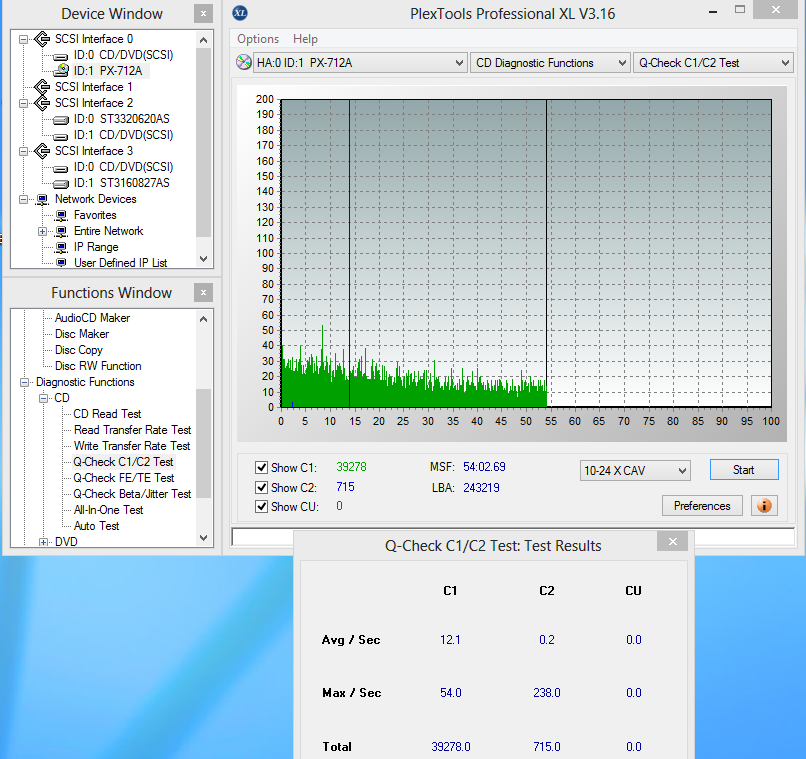Click the ST3160827AS hard drive icon
806x759 pixels.
[61, 183]
